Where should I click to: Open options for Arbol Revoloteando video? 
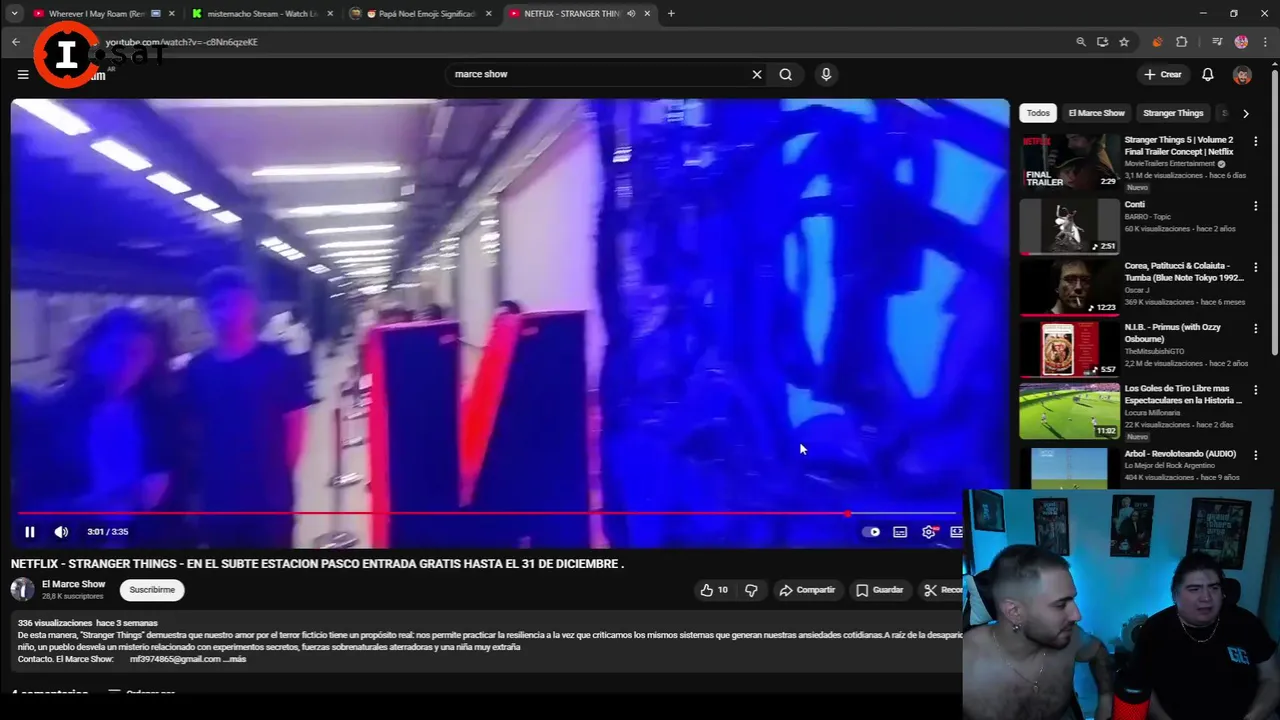(1256, 455)
